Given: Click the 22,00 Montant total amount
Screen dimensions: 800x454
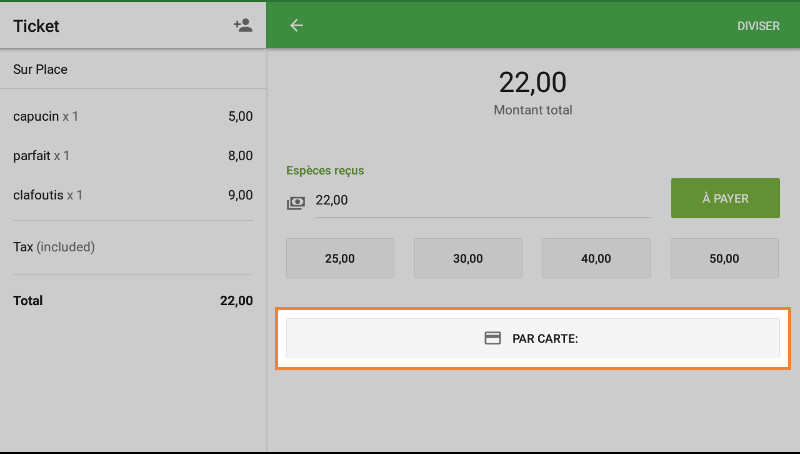Looking at the screenshot, I should pyautogui.click(x=532, y=82).
